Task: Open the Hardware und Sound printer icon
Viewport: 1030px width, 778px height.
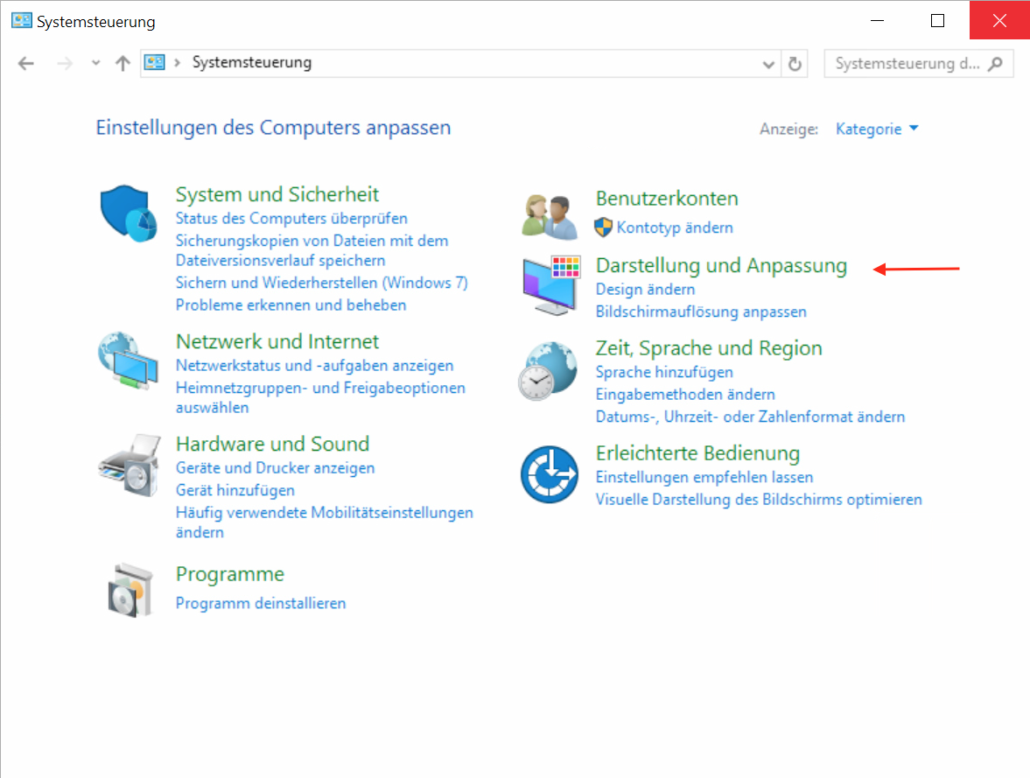Action: 129,465
